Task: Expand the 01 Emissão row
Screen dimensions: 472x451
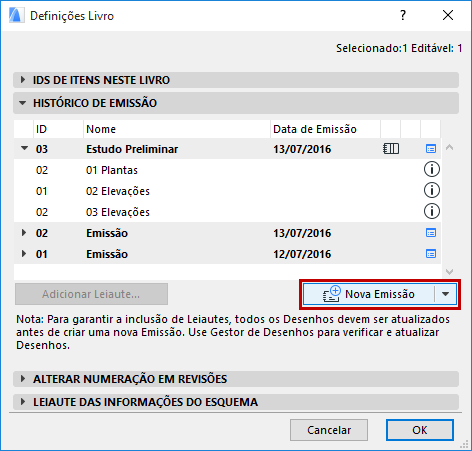Action: [24, 253]
